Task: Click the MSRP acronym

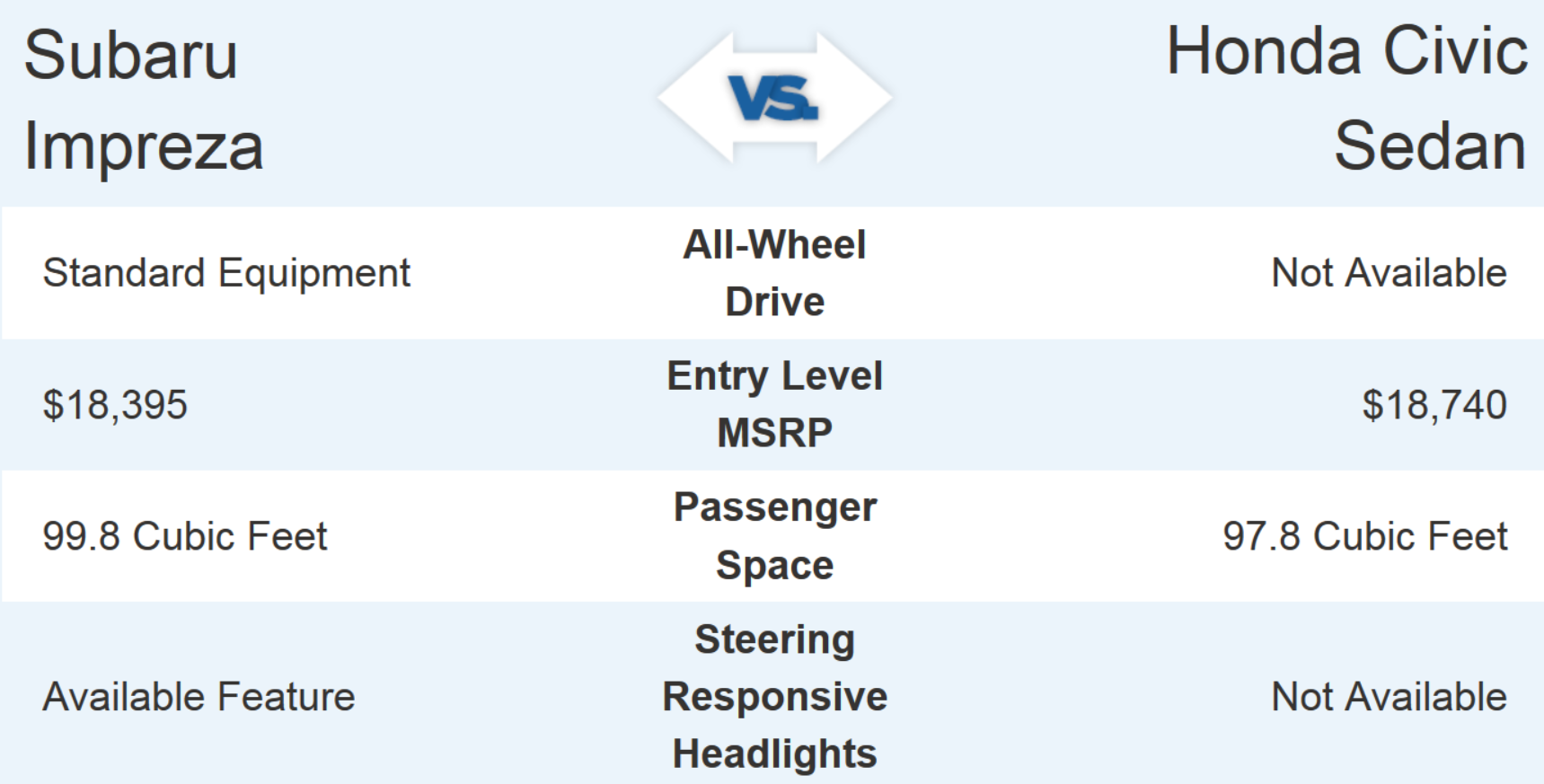Action: (774, 433)
